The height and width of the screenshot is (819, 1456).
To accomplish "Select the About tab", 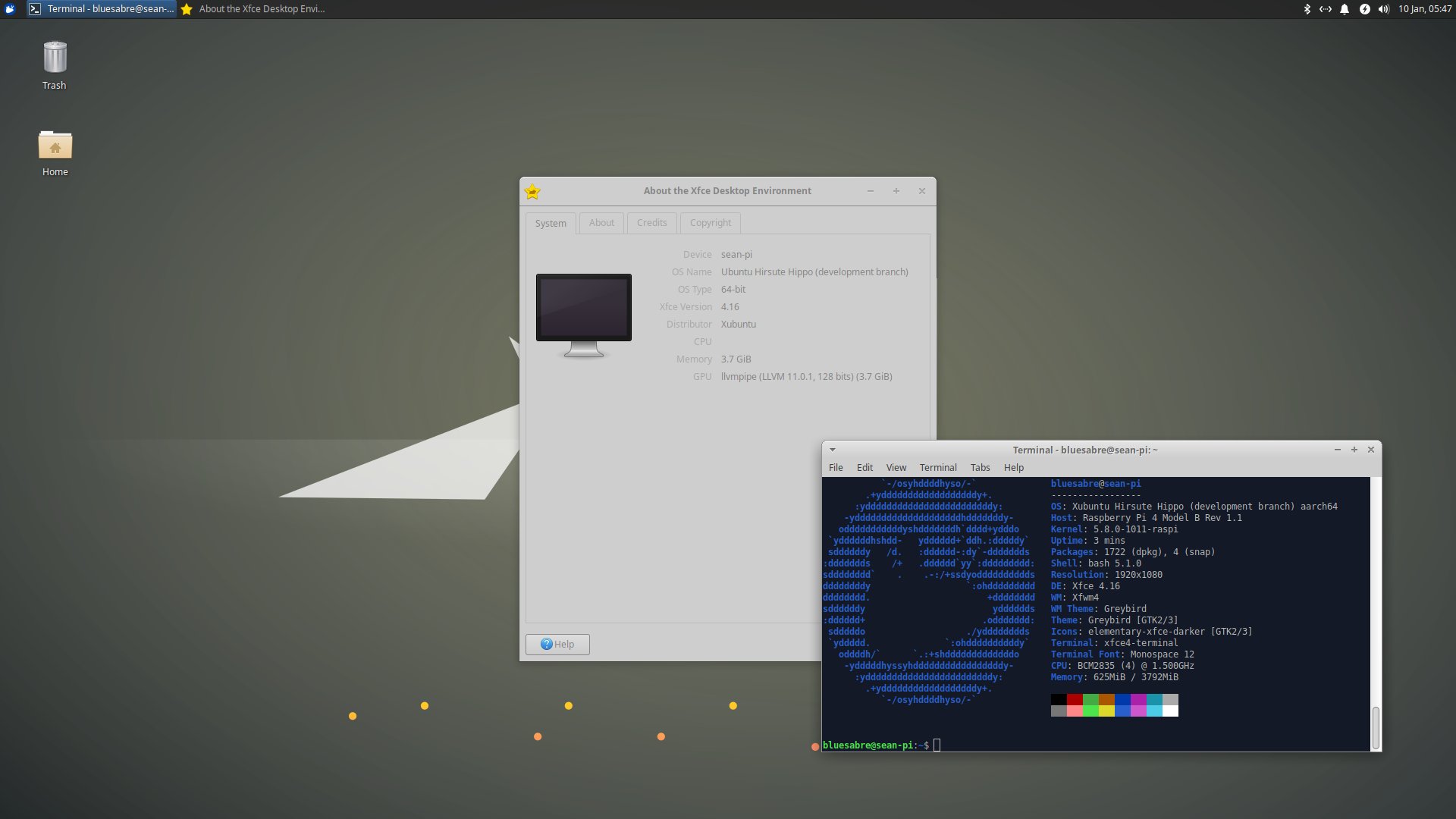I will coord(601,223).
